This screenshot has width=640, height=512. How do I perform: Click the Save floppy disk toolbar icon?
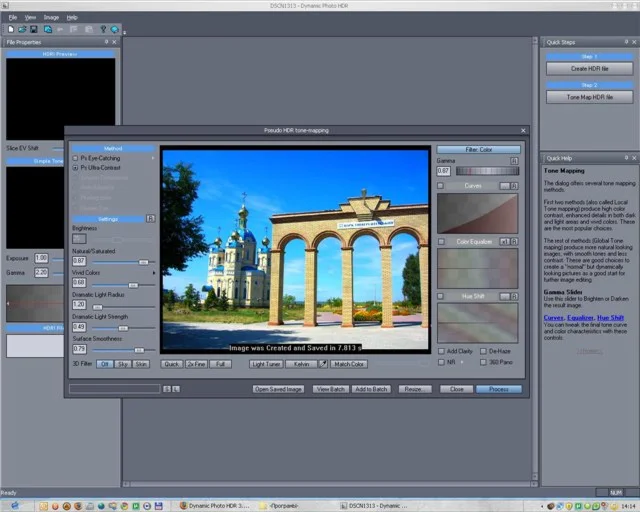pyautogui.click(x=34, y=29)
